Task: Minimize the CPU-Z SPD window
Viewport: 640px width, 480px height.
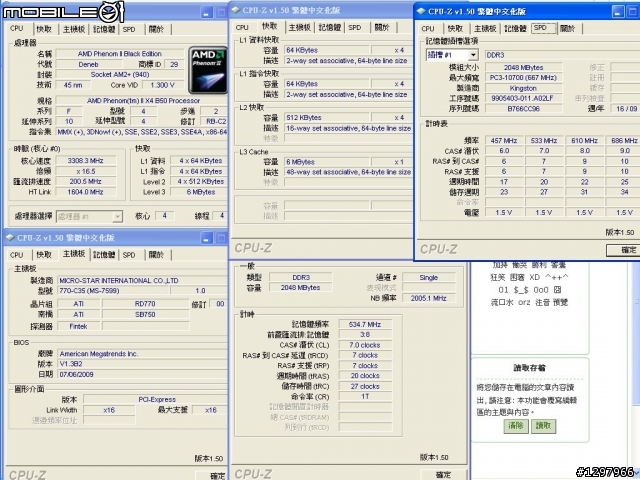Action: click(x=618, y=12)
